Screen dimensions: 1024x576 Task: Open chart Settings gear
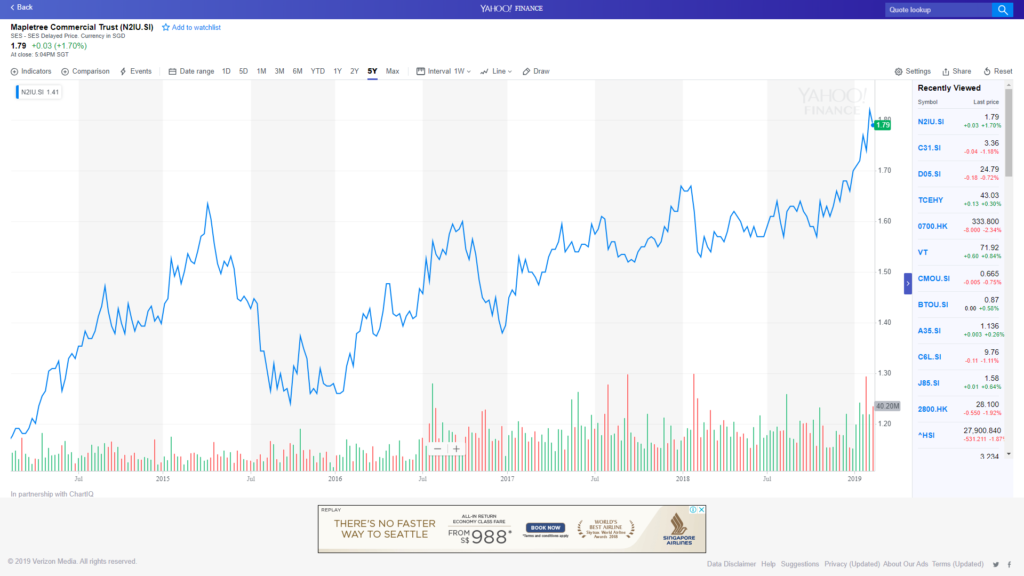click(x=912, y=71)
